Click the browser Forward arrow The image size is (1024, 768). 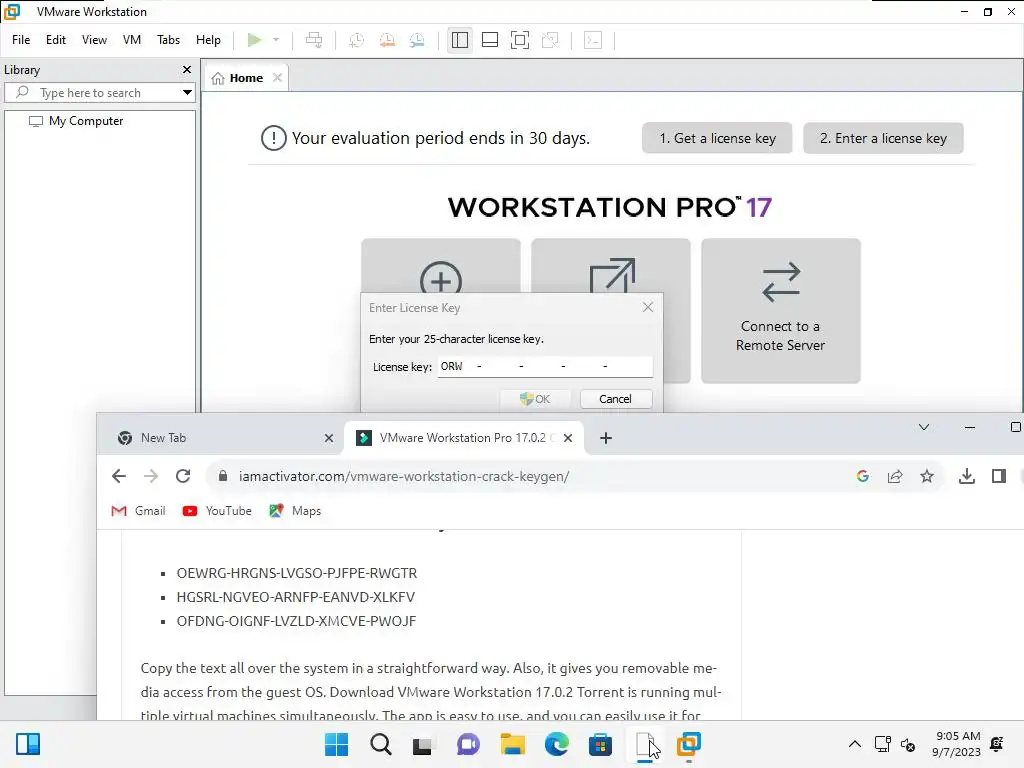(151, 476)
